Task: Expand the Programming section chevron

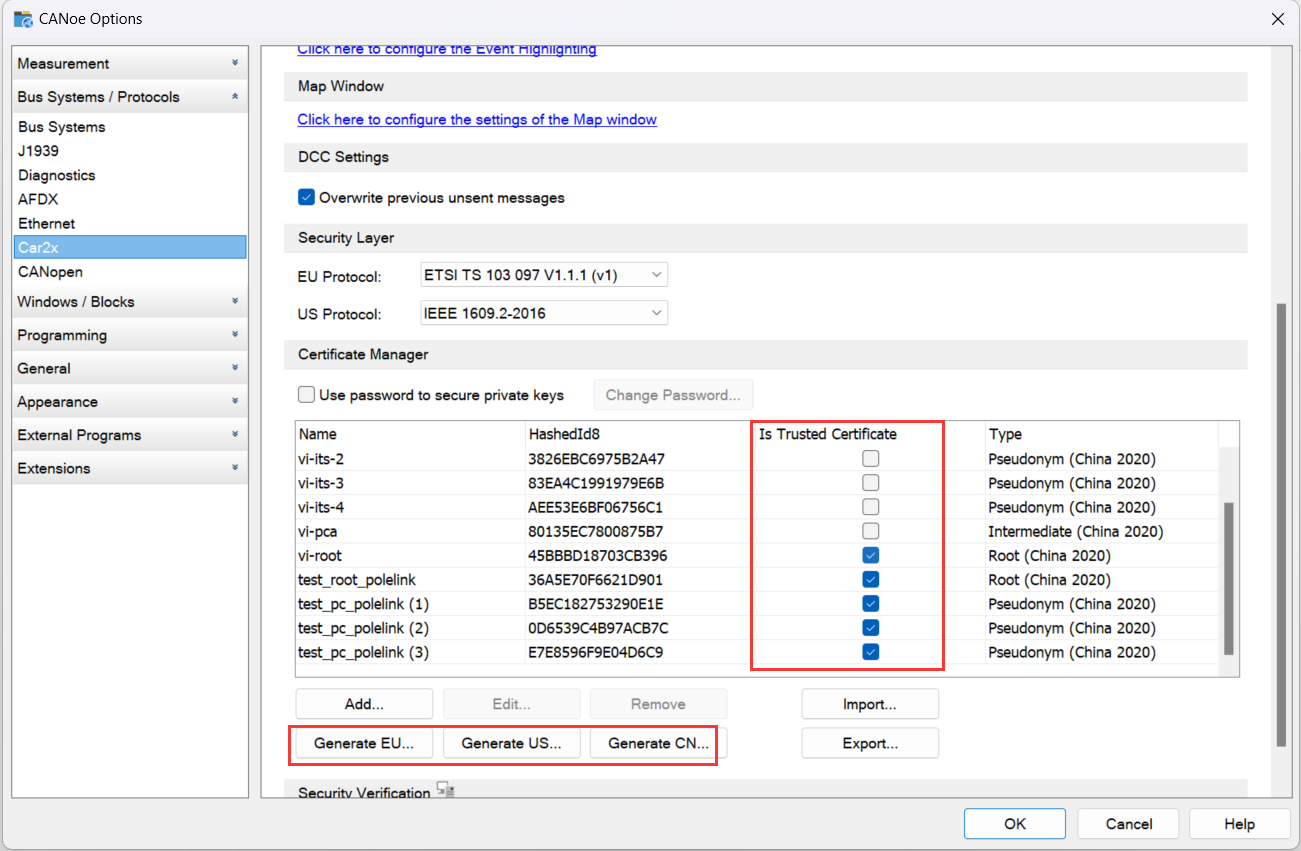Action: (x=235, y=335)
